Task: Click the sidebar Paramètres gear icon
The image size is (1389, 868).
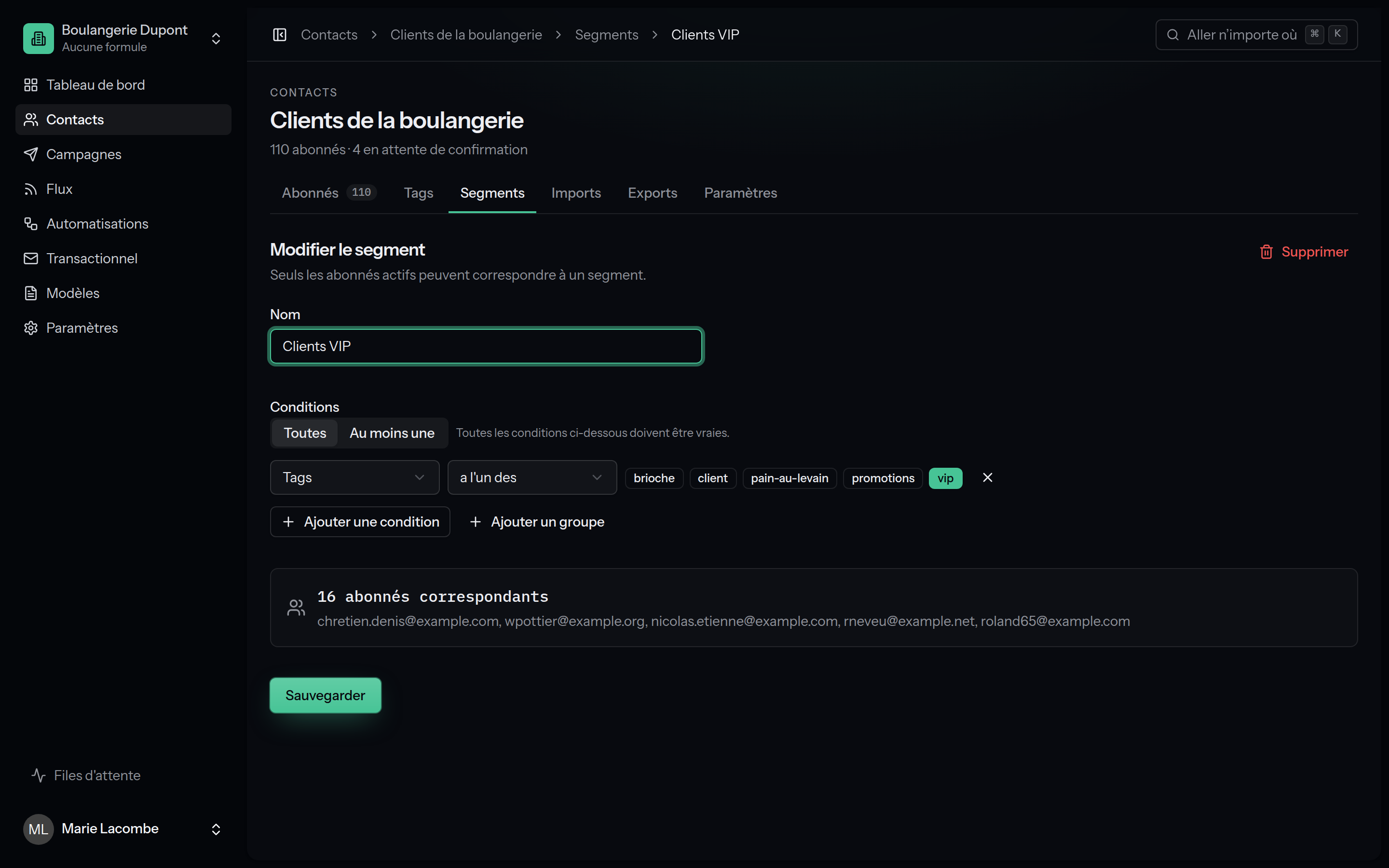Action: tap(31, 328)
